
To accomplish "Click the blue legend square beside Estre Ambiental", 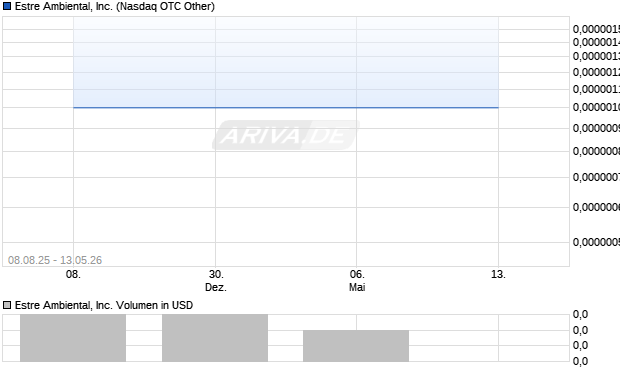I will pos(7,6).
